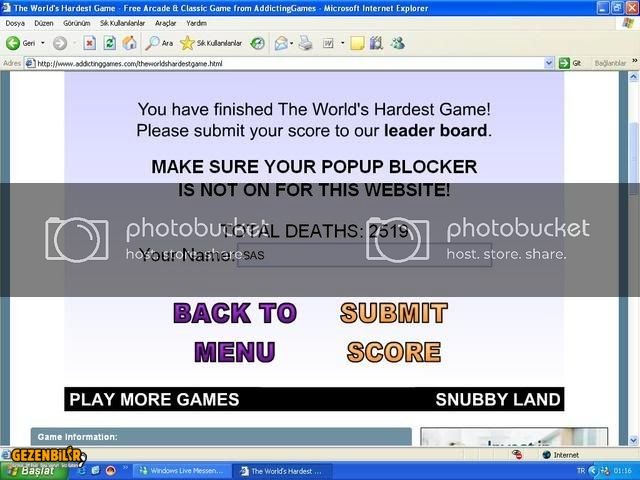
Task: Click SUBMIT SCORE in the game
Action: [x=394, y=332]
